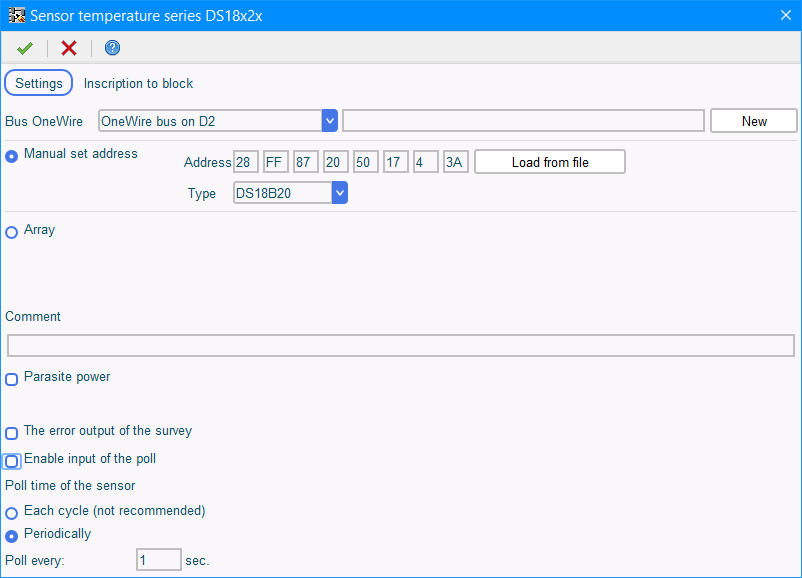This screenshot has width=802, height=578.
Task: Click the Poll every: label
Action: pyautogui.click(x=35, y=561)
